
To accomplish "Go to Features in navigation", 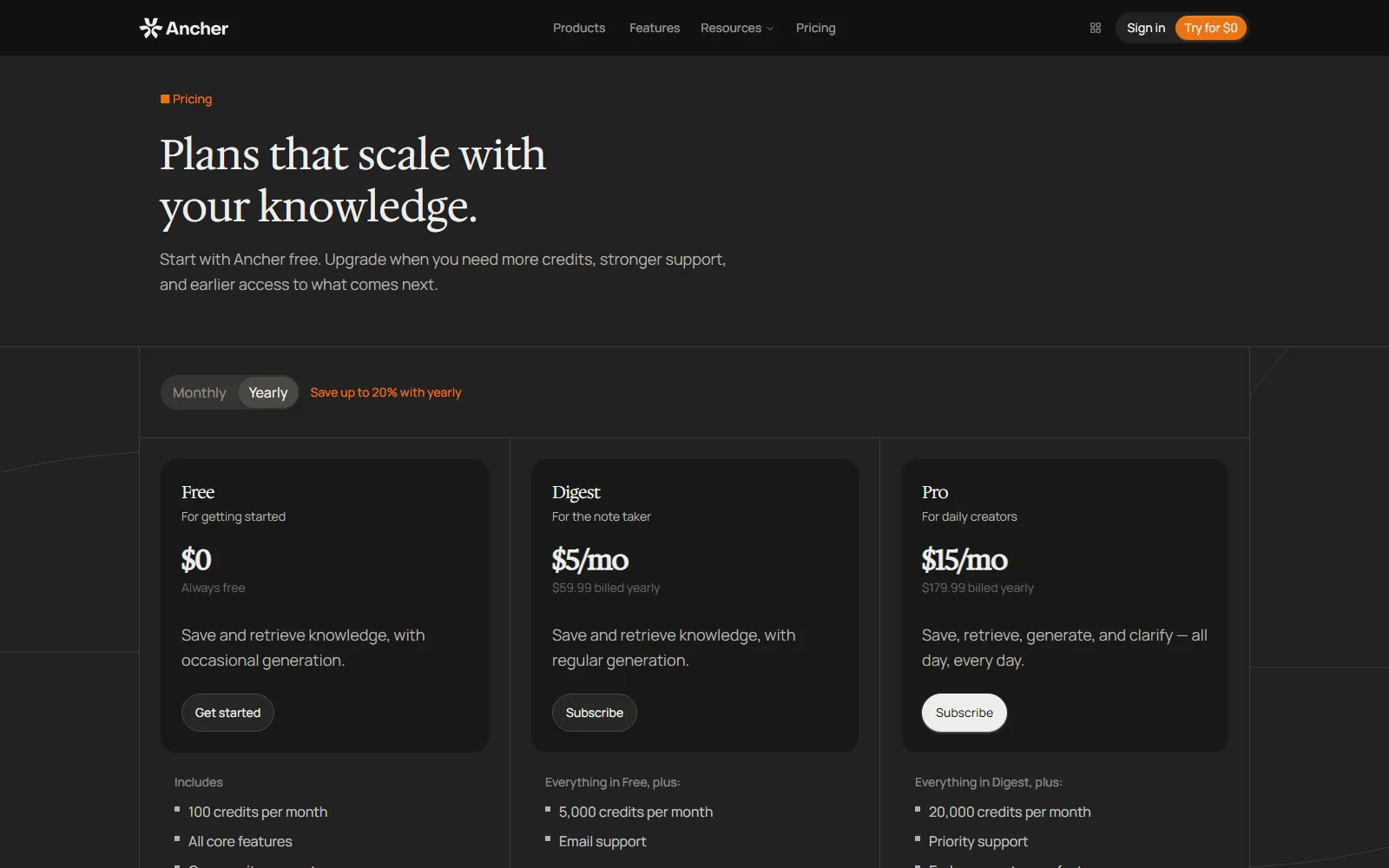I will click(655, 28).
